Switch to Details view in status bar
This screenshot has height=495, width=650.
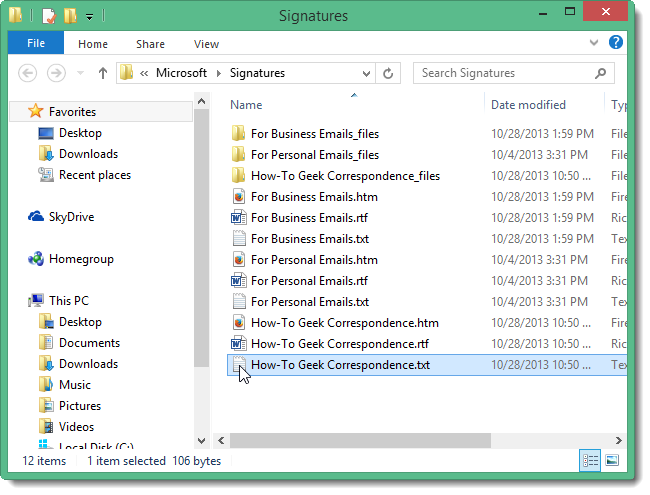pos(590,460)
